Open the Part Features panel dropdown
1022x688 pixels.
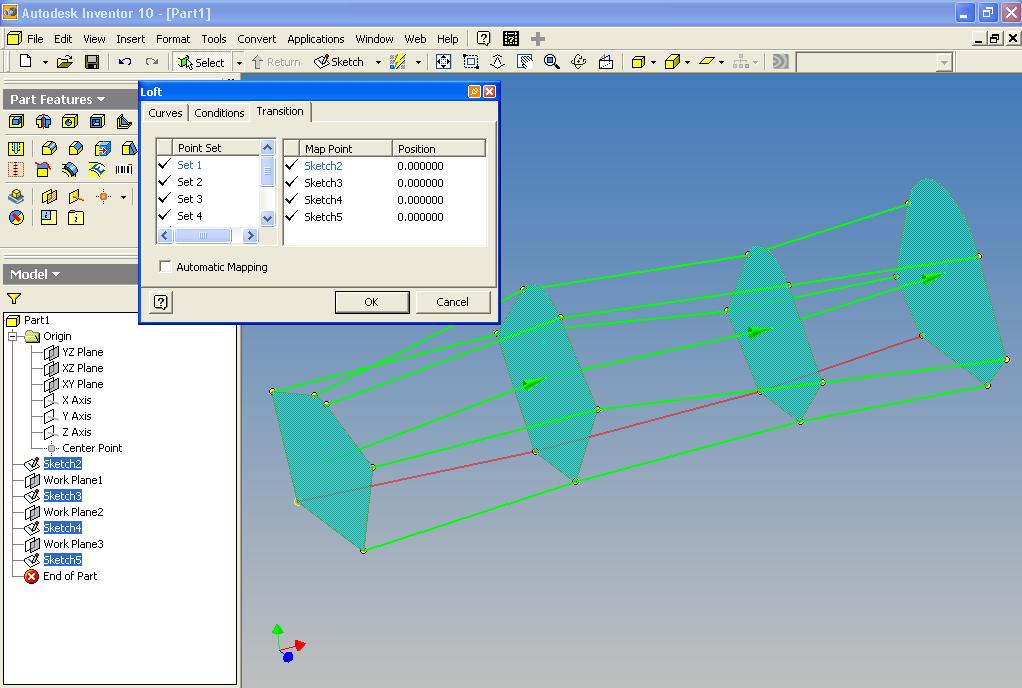tap(101, 100)
